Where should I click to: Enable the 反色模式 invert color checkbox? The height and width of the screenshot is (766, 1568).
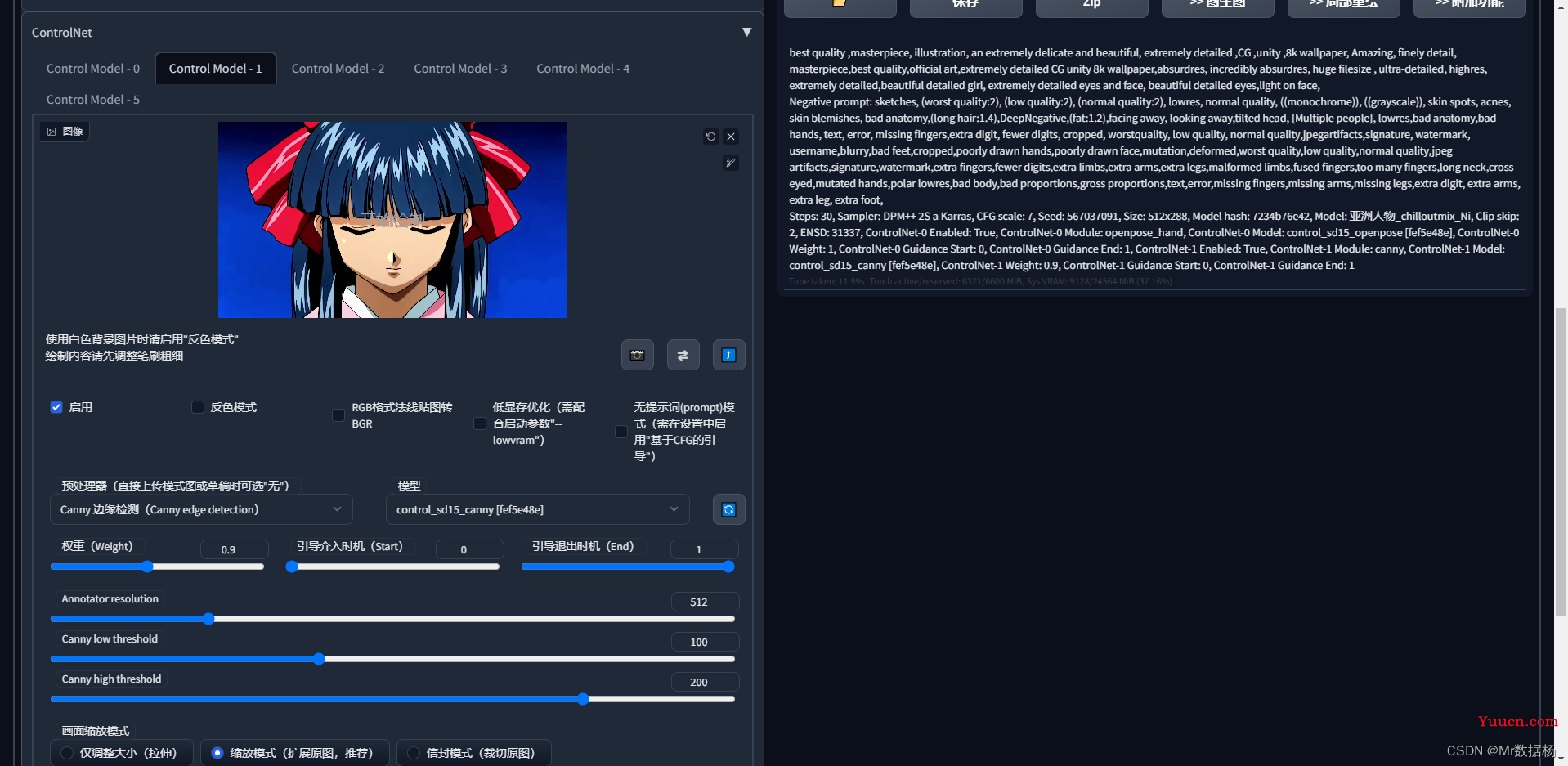tap(198, 407)
